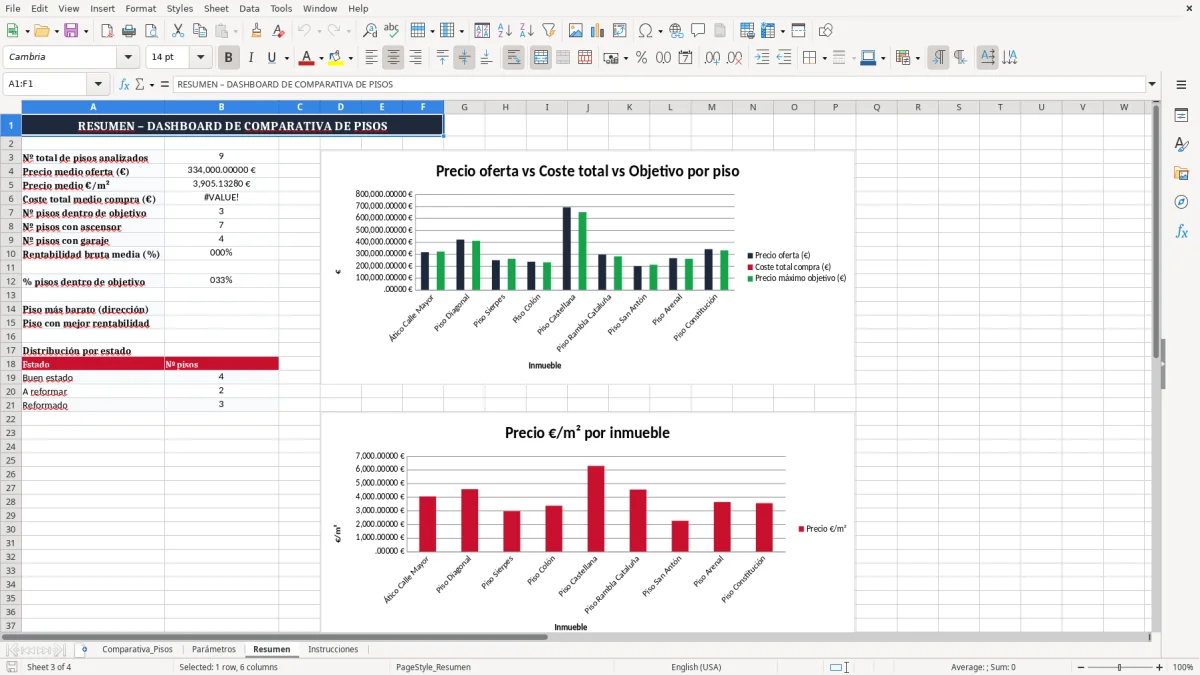Click 100% zoom level
1200x675 pixels.
tap(1183, 667)
